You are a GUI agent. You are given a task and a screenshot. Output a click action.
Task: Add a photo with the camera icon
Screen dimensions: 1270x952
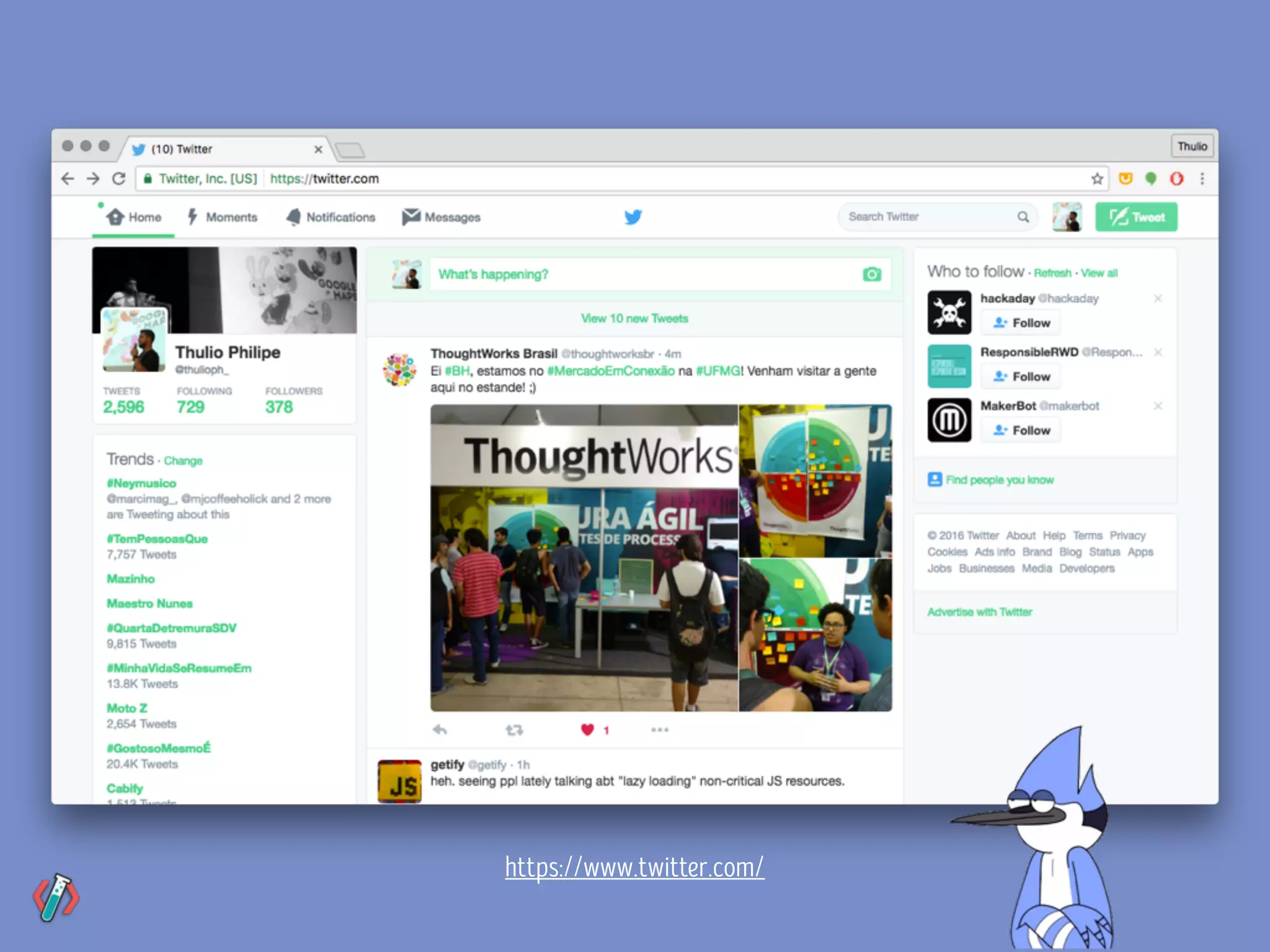(872, 274)
